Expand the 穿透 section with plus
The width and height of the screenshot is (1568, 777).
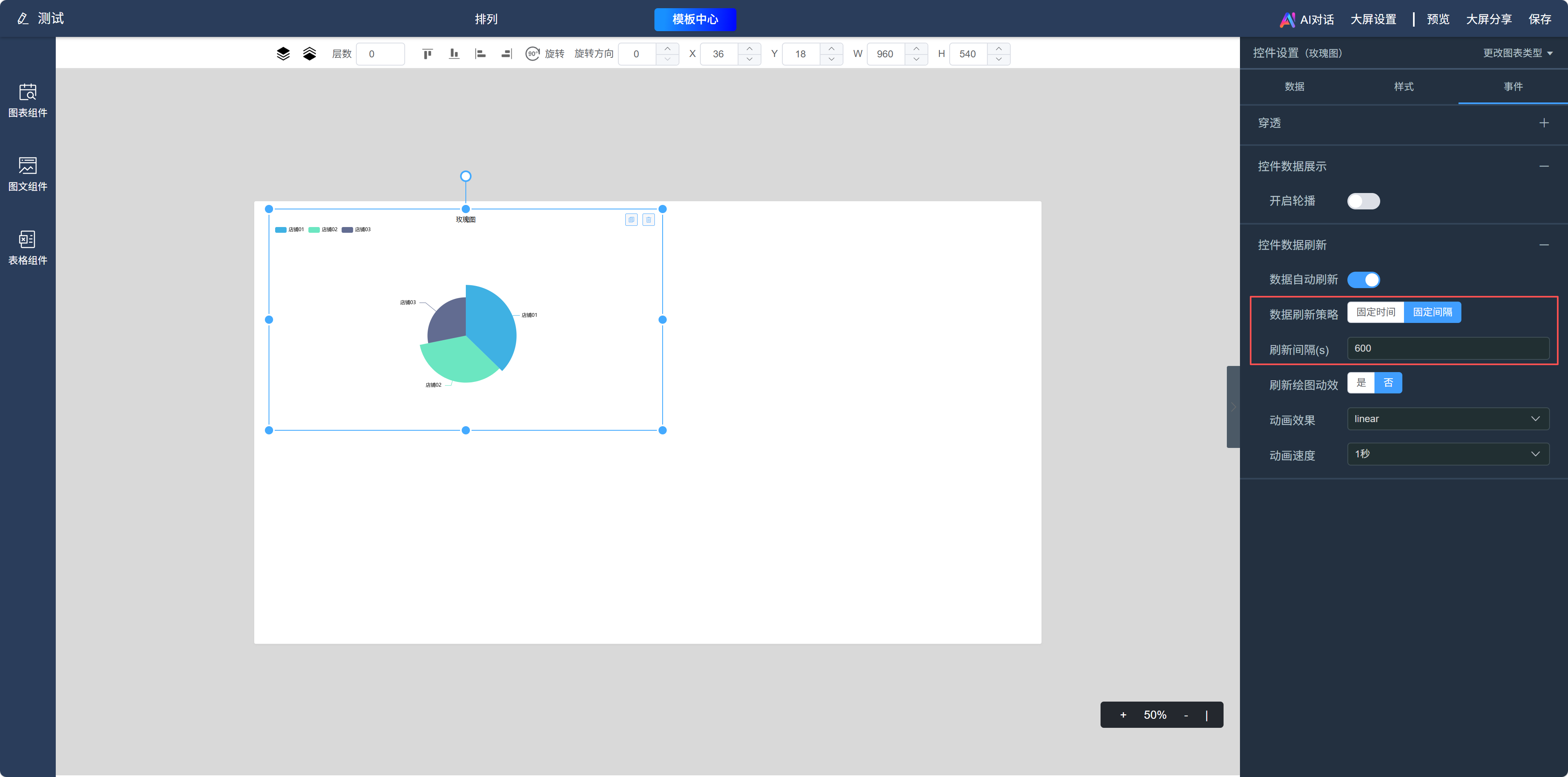click(x=1544, y=123)
